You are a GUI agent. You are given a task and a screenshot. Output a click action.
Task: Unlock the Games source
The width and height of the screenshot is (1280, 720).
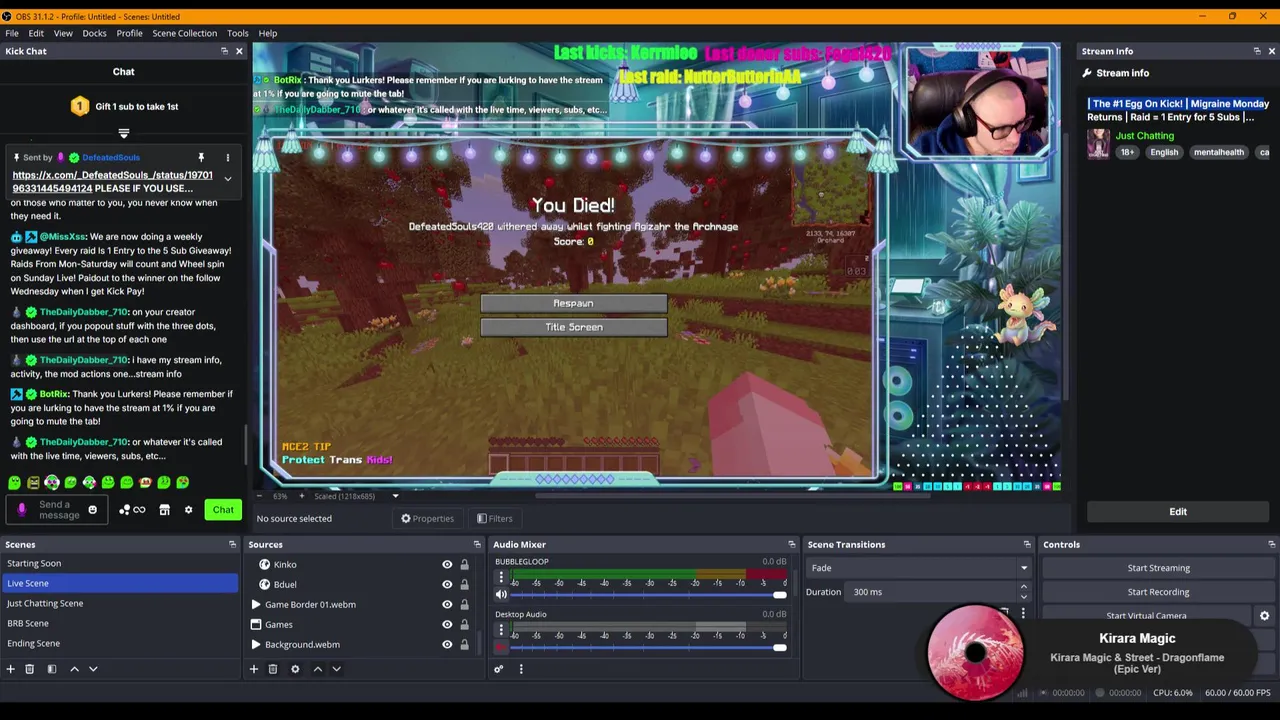tap(464, 625)
